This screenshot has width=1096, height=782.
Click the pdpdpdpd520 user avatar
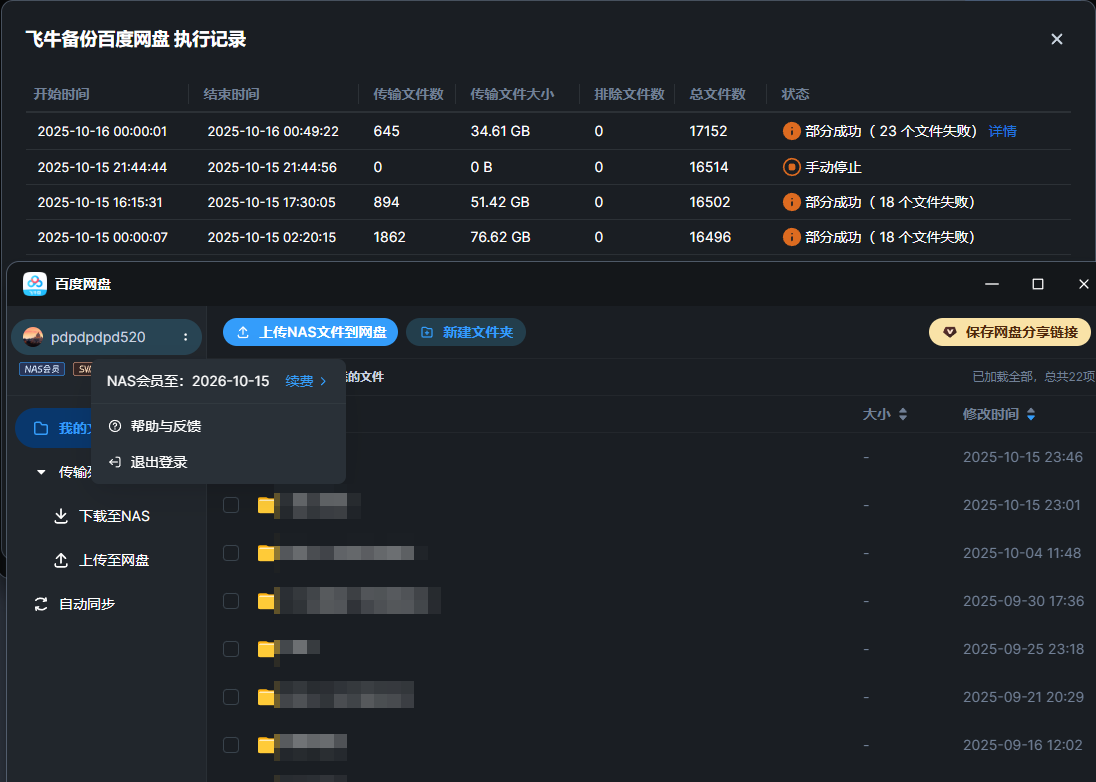[33, 338]
